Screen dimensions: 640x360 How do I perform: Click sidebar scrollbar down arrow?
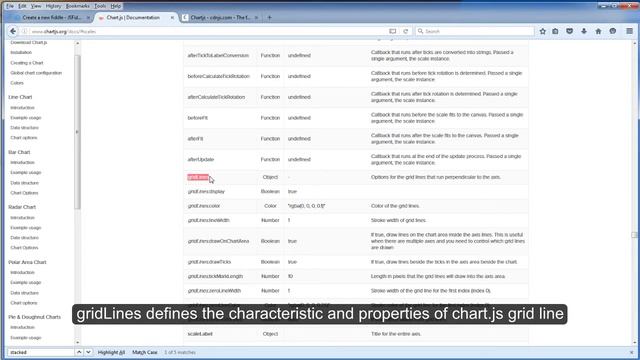(78, 342)
